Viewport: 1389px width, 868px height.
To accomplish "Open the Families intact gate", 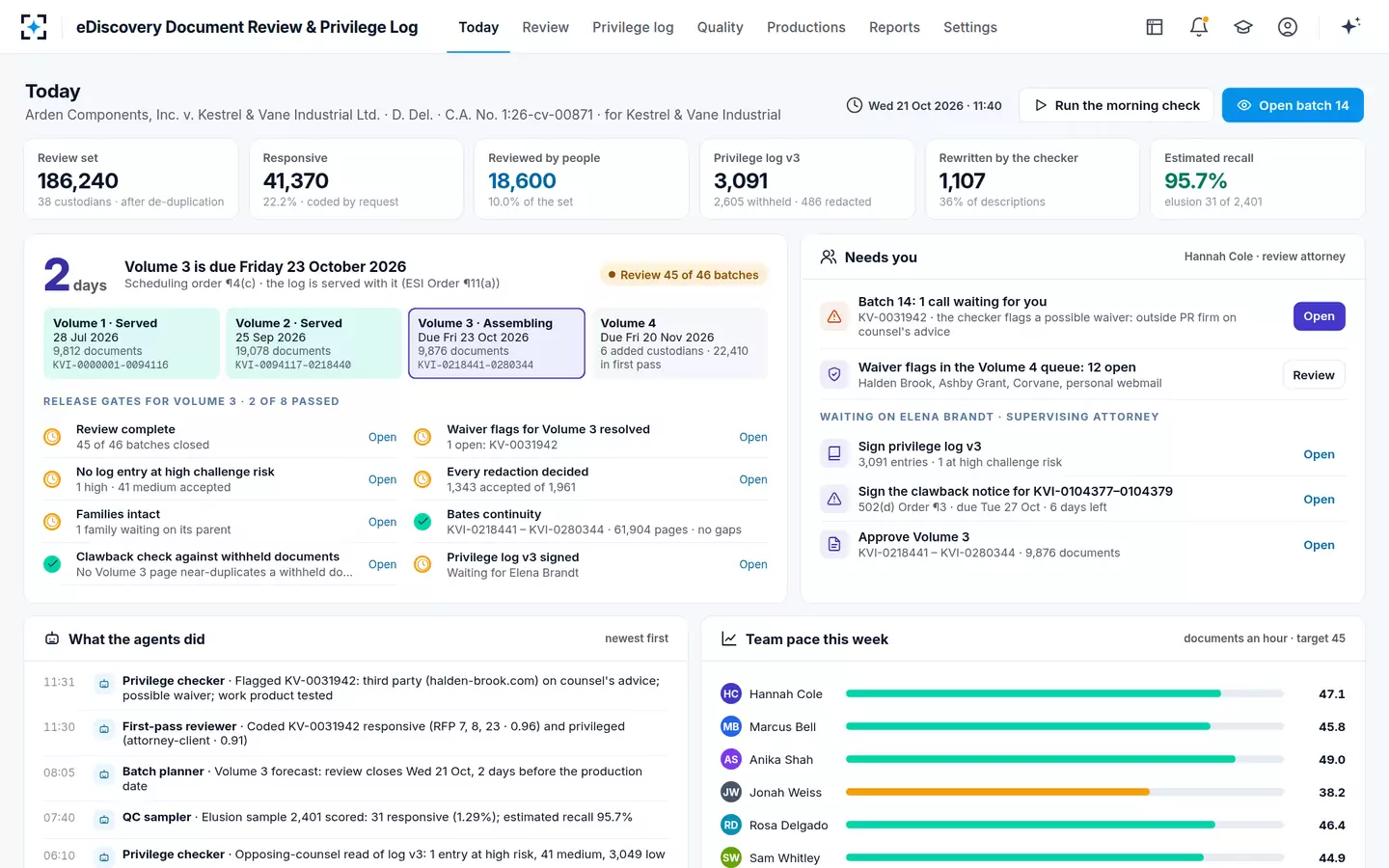I will tap(382, 522).
